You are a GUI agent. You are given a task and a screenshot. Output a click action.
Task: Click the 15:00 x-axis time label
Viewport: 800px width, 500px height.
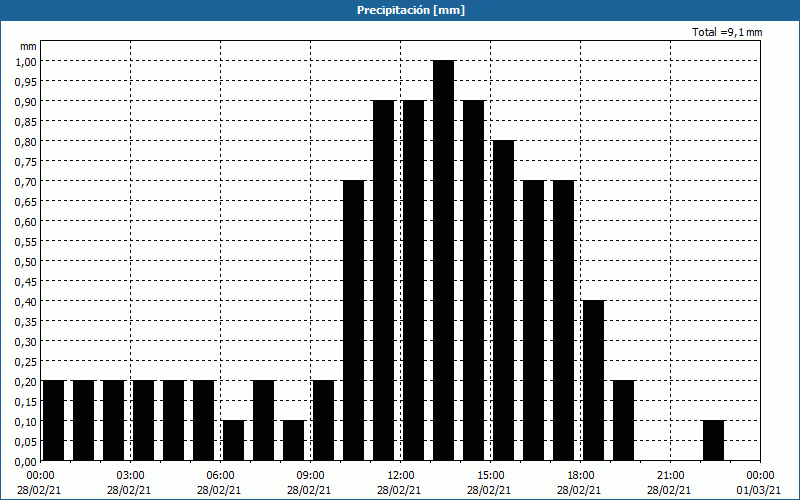pos(490,476)
